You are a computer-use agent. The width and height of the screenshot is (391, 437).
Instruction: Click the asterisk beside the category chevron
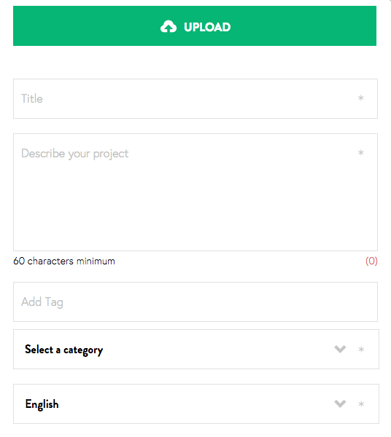tap(361, 349)
